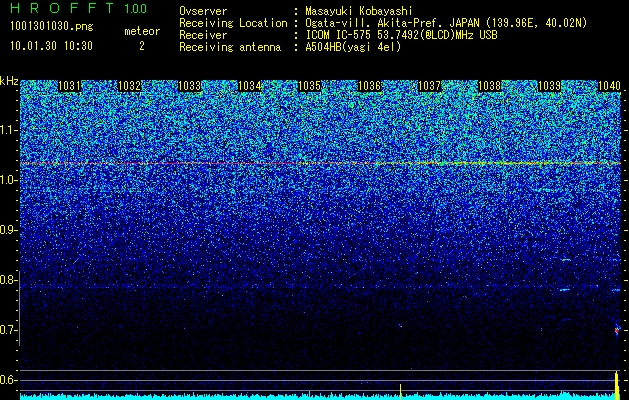The width and height of the screenshot is (629, 400).
Task: Click the date stamp 10.01.30 10:30
Action: [51, 46]
